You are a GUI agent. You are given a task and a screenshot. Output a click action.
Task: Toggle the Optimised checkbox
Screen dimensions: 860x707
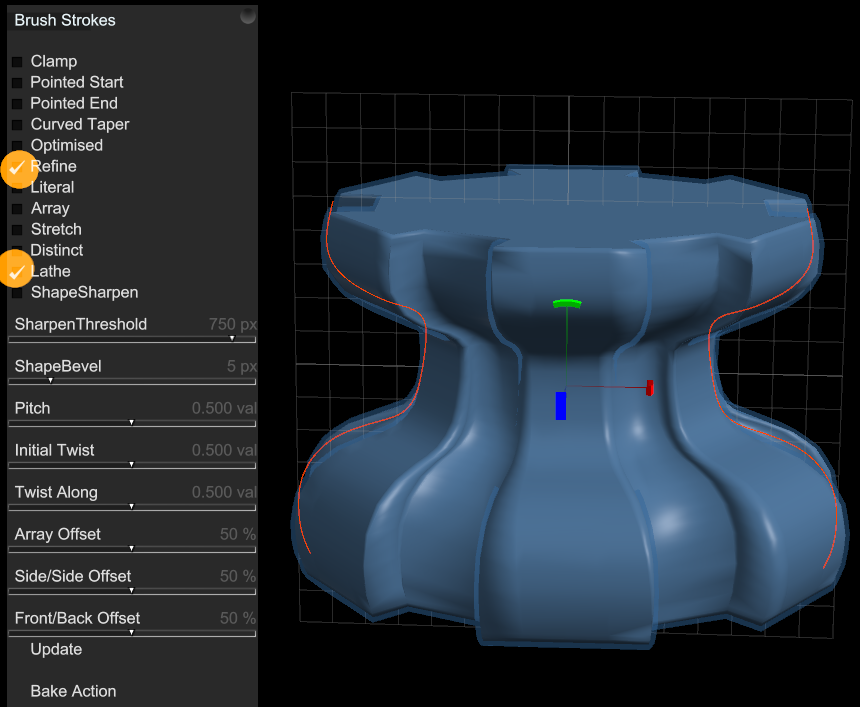(17, 145)
